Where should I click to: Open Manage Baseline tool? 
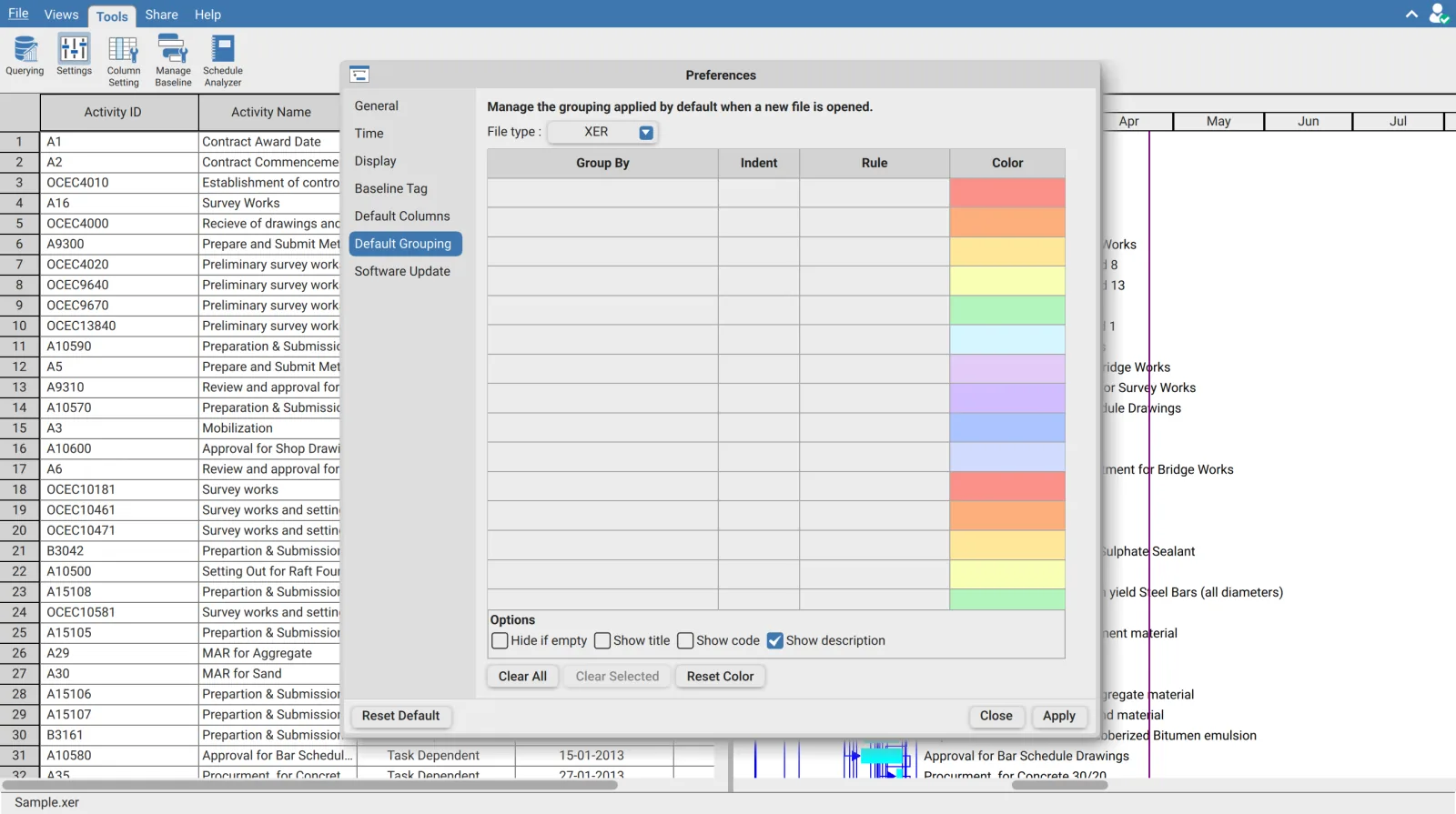173,61
